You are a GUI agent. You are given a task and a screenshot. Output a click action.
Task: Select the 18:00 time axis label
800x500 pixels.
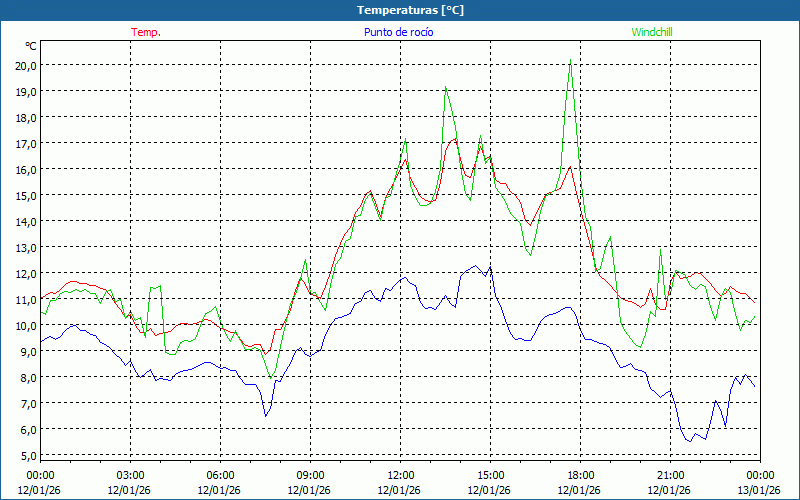tap(580, 475)
